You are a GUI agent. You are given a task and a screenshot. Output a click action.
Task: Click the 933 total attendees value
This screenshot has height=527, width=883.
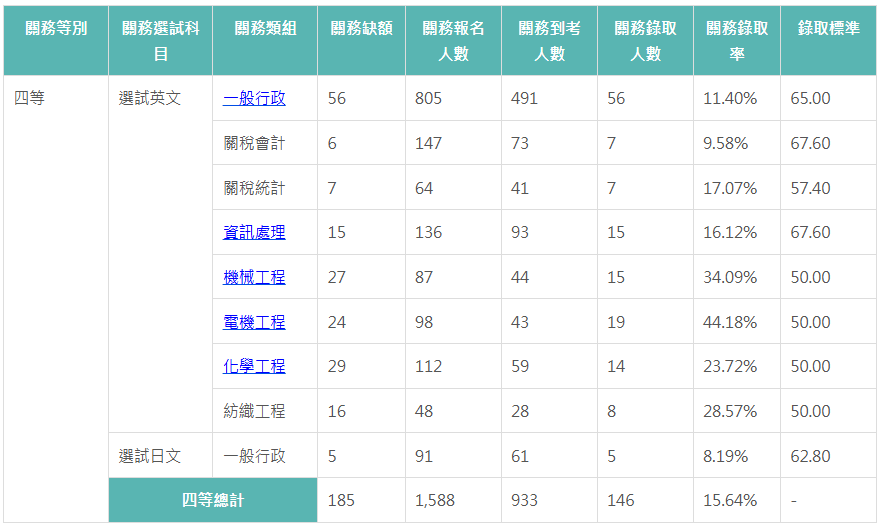coord(524,501)
